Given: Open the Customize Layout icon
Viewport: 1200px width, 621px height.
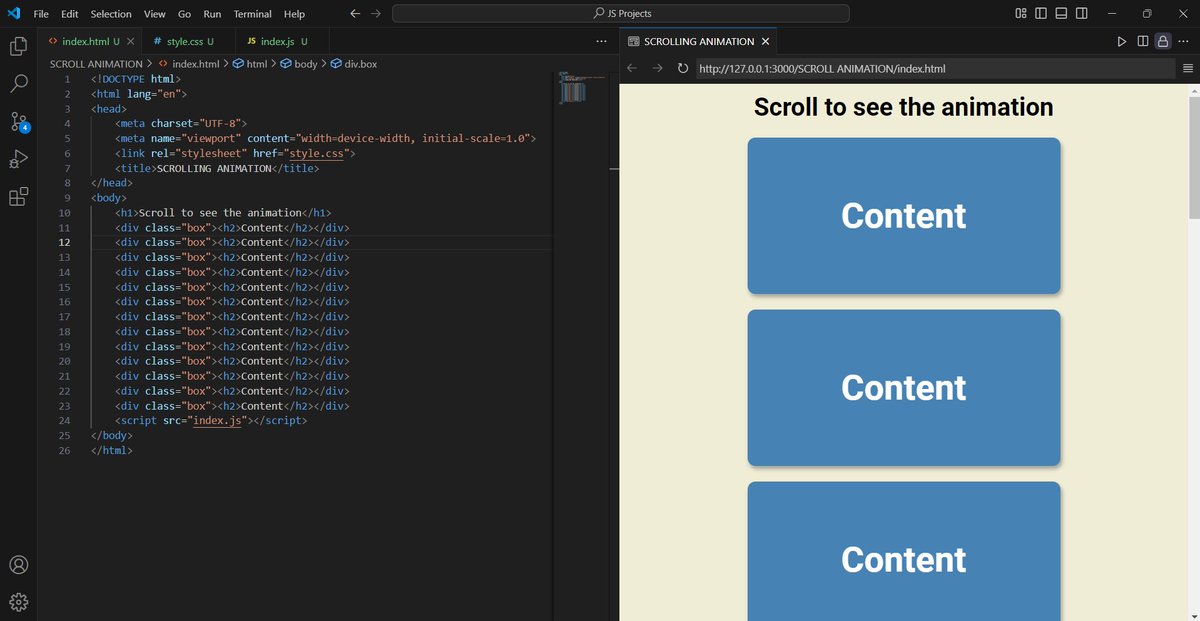Looking at the screenshot, I should (1021, 13).
